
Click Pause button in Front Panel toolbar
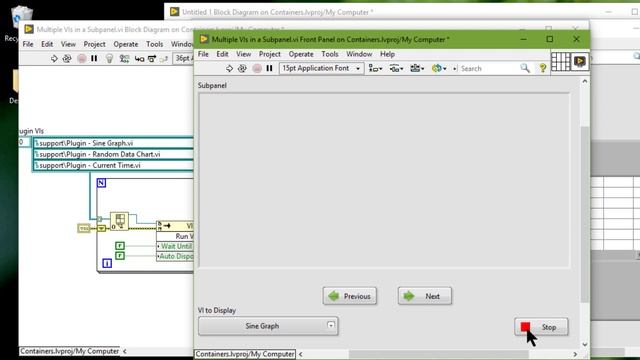click(269, 69)
